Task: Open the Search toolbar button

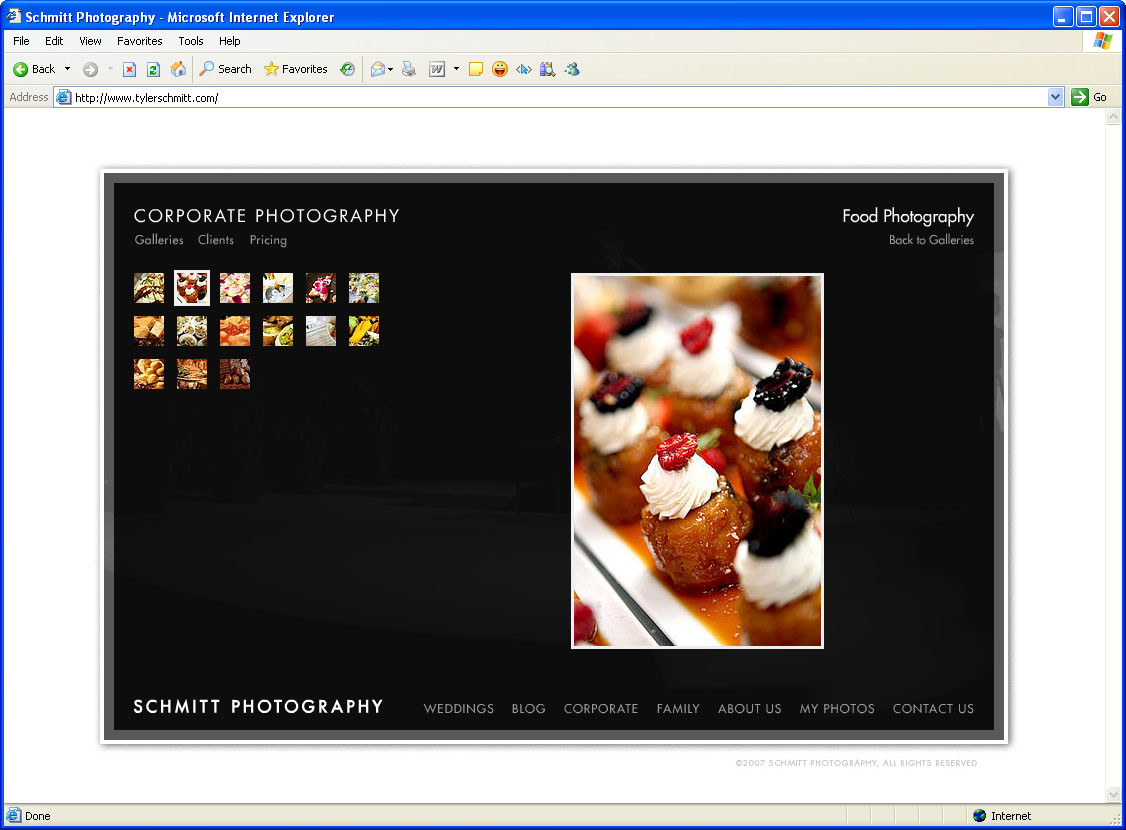Action: pyautogui.click(x=225, y=69)
